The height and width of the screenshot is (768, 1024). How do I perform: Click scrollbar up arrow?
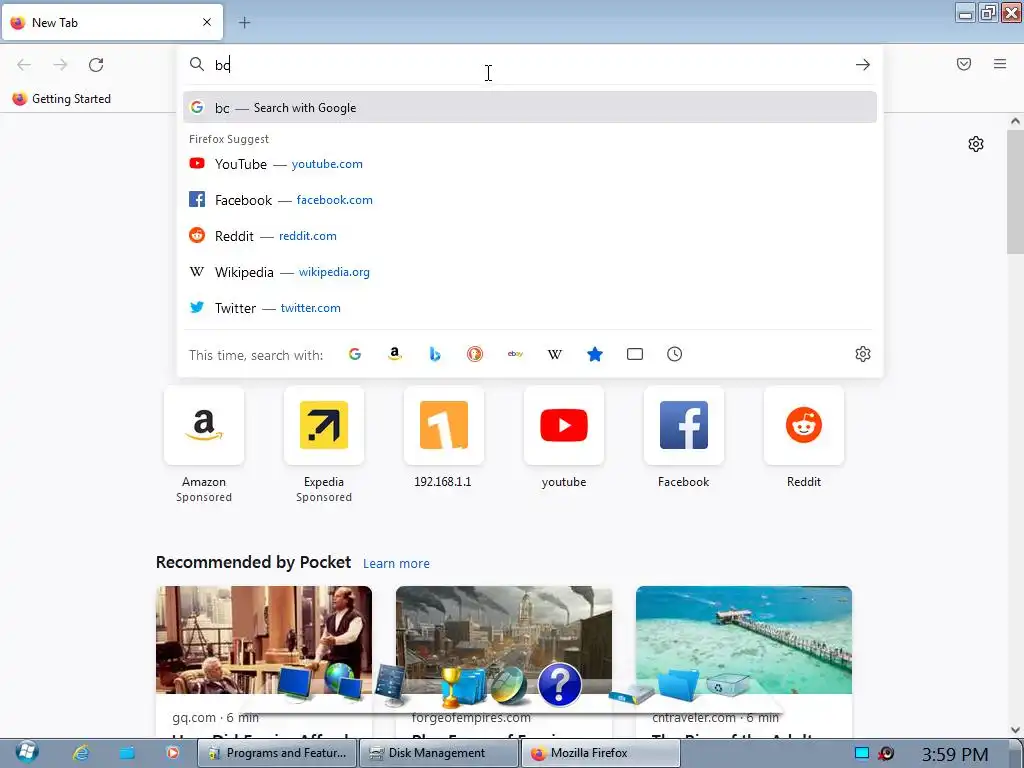1015,121
